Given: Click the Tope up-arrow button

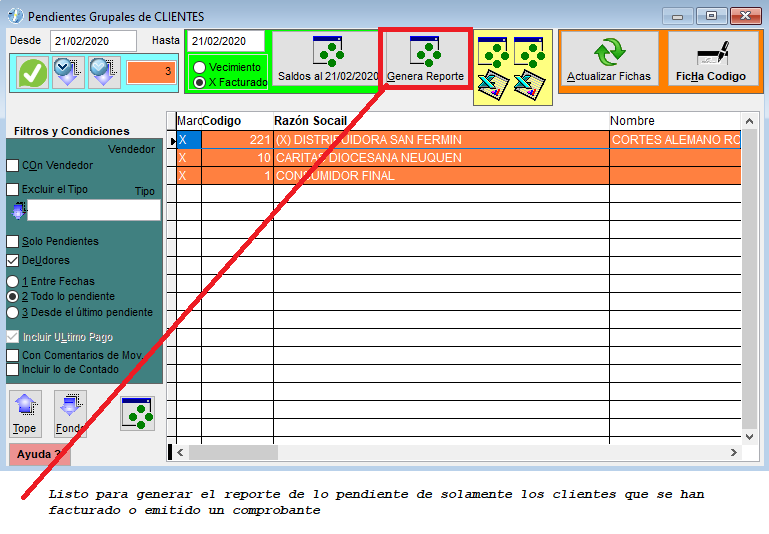Looking at the screenshot, I should [x=25, y=413].
